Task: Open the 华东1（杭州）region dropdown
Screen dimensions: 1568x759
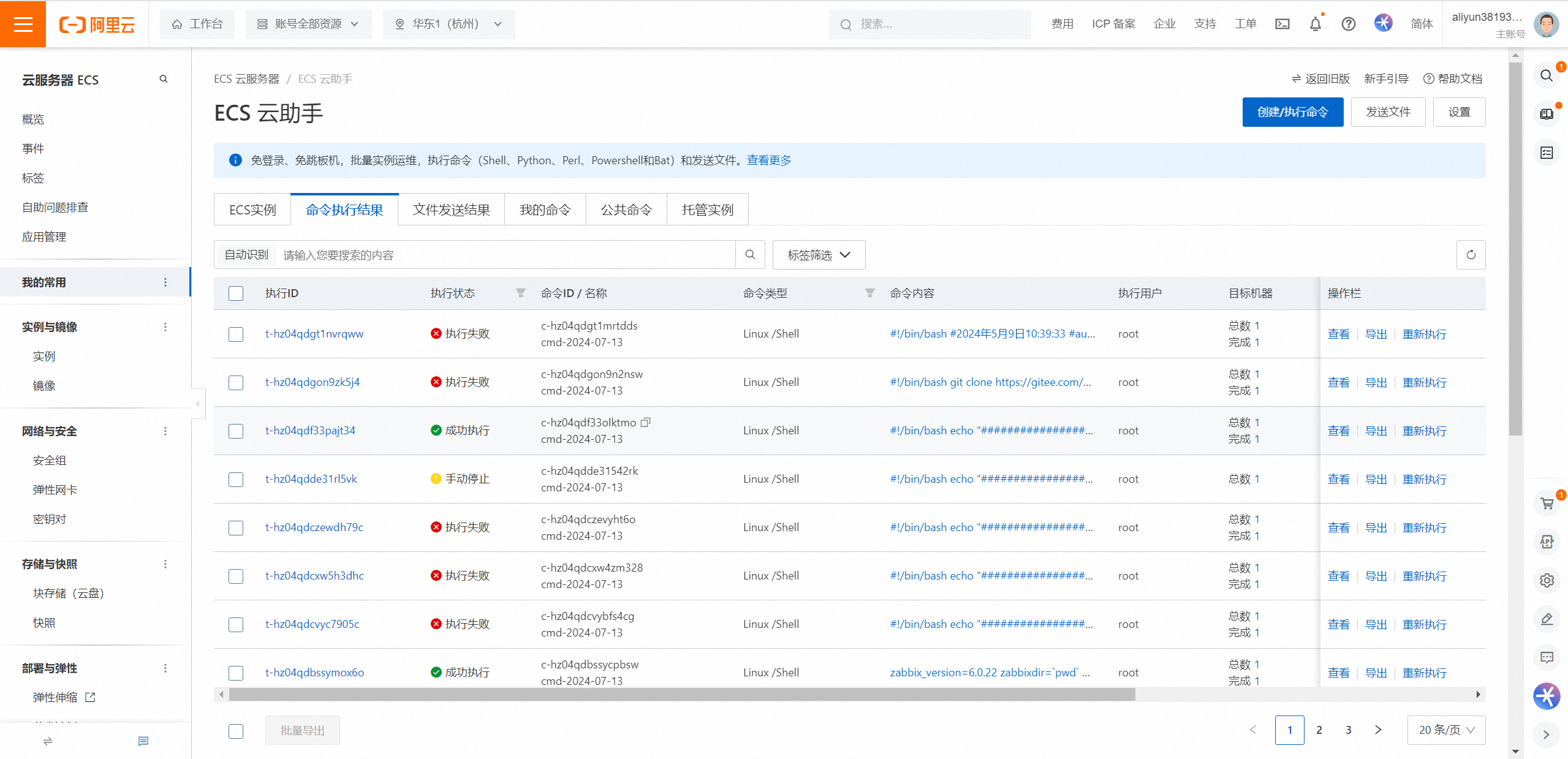Action: click(449, 24)
